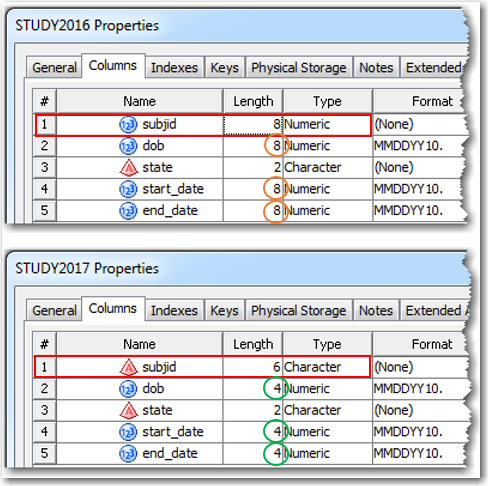
Task: Click Type column header in STUDY2016 table
Action: point(327,101)
